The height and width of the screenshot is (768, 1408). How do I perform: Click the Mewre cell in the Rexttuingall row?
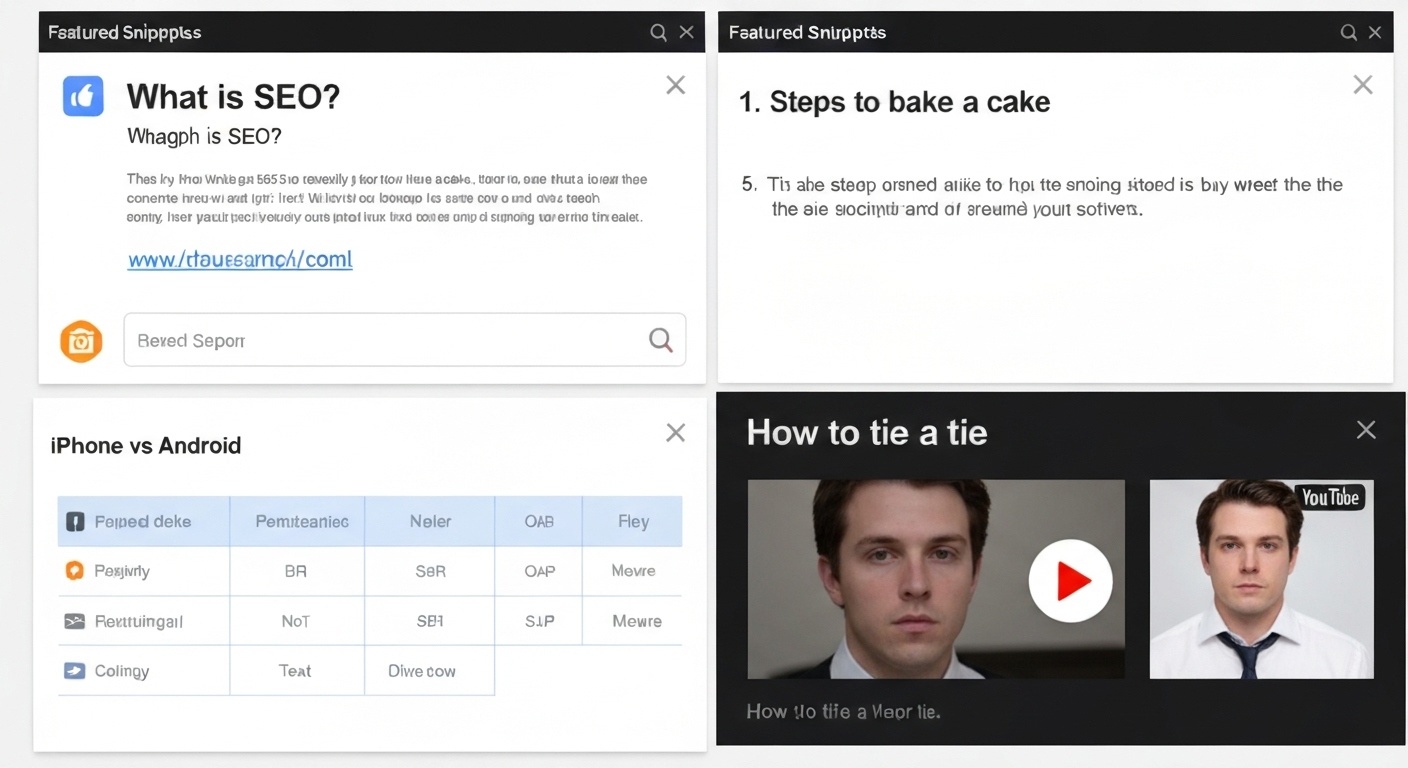pyautogui.click(x=636, y=621)
